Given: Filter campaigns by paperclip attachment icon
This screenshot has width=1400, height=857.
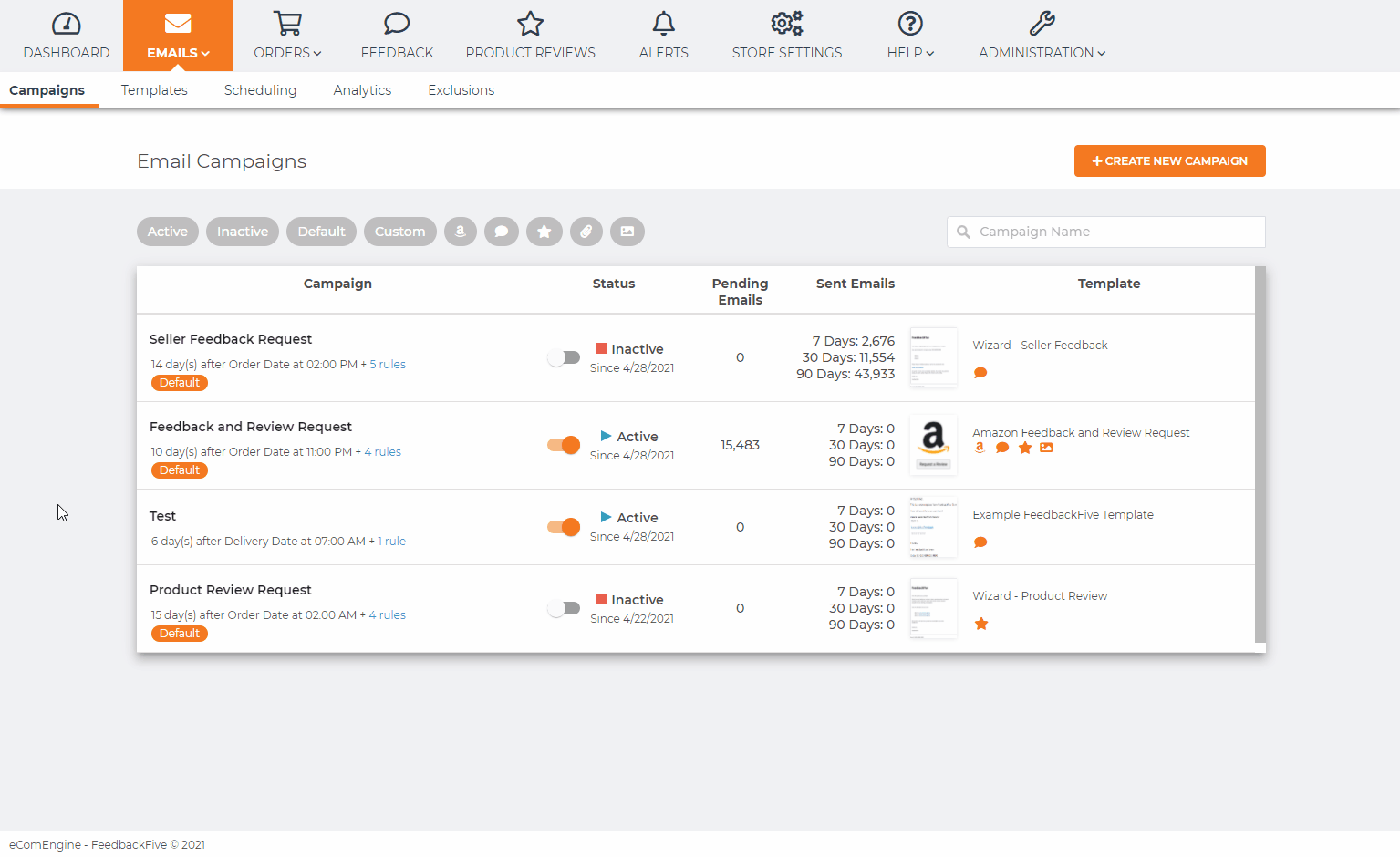Looking at the screenshot, I should coord(586,232).
